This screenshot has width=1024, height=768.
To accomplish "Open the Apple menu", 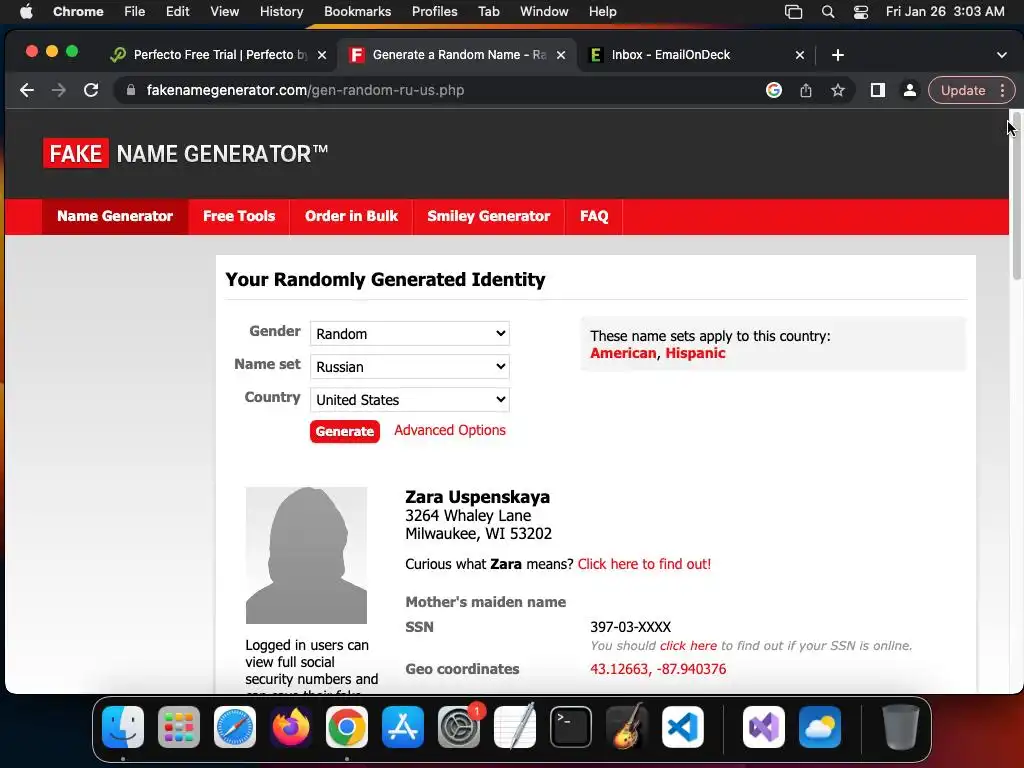I will (x=26, y=11).
